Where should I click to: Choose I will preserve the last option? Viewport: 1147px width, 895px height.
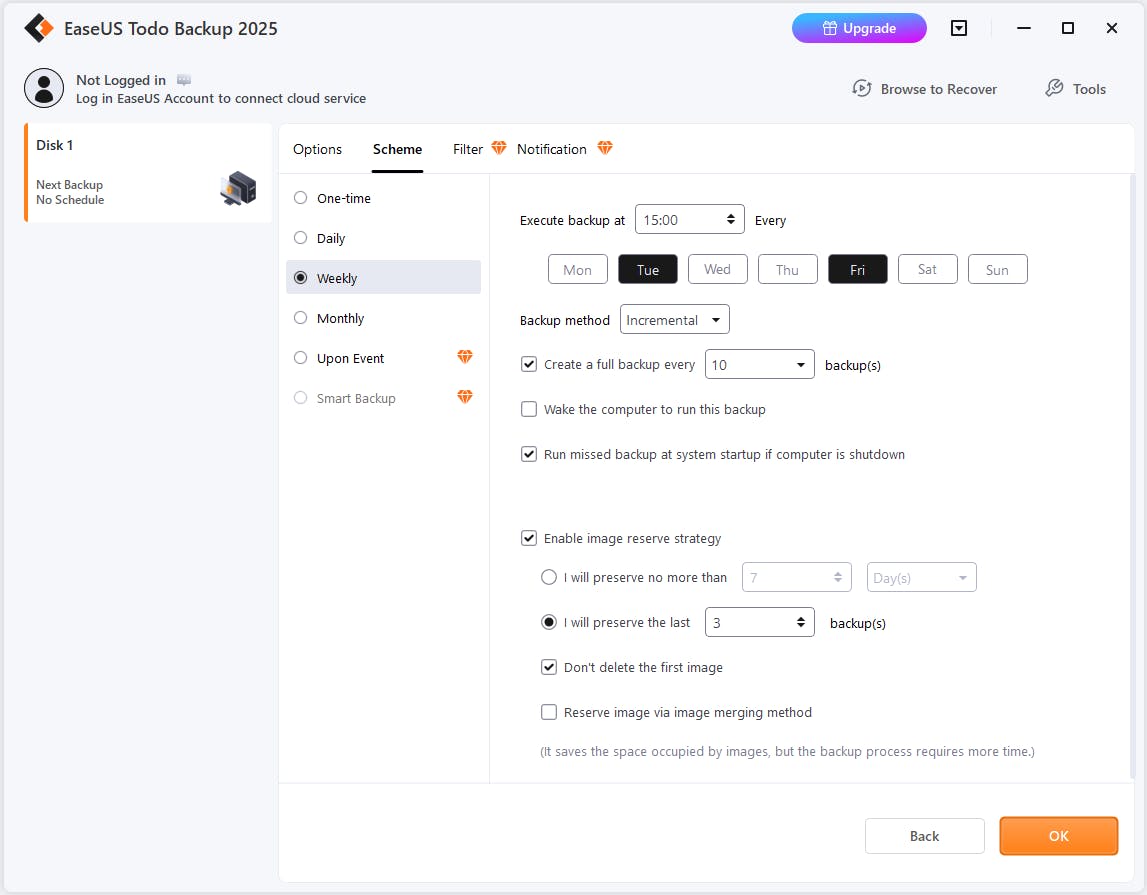tap(549, 622)
